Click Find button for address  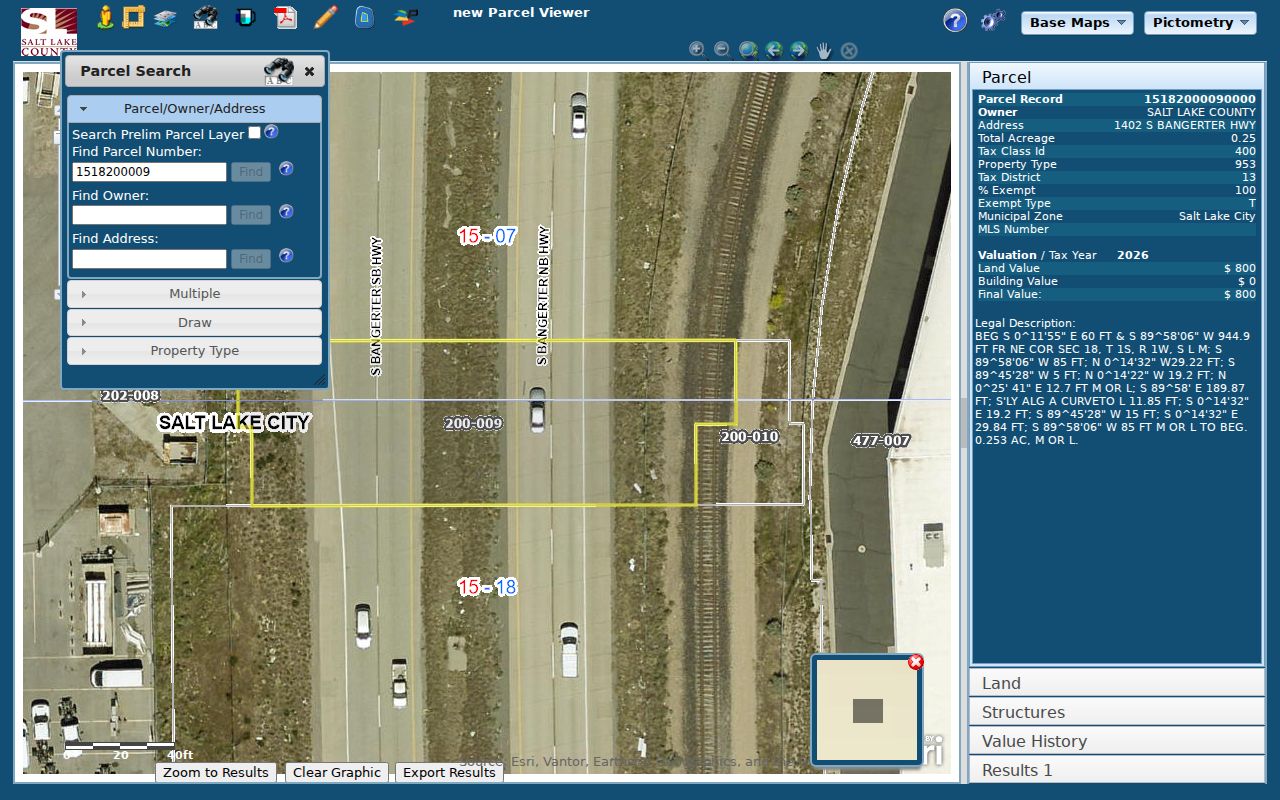(251, 259)
